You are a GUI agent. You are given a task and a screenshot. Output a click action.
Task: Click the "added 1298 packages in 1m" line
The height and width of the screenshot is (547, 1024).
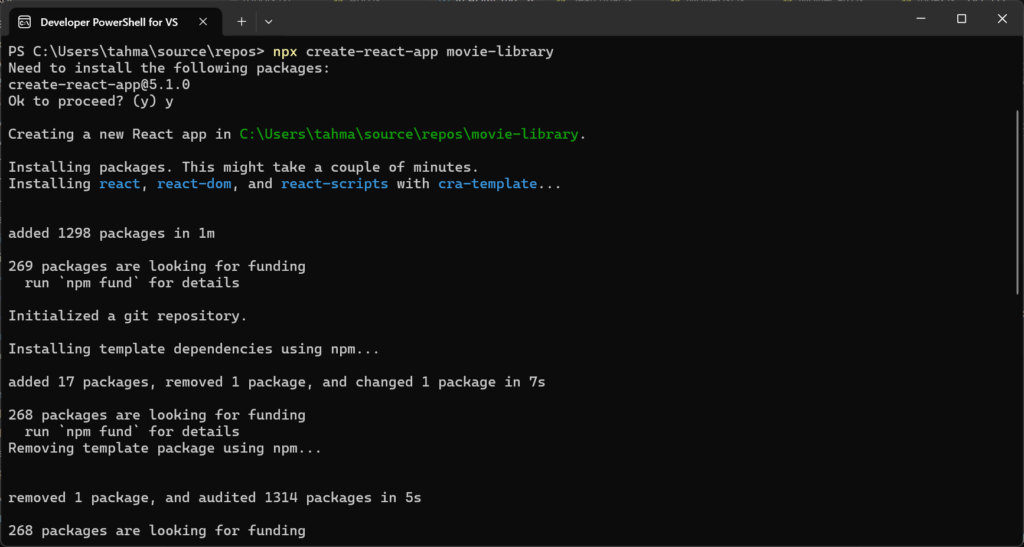pyautogui.click(x=111, y=233)
